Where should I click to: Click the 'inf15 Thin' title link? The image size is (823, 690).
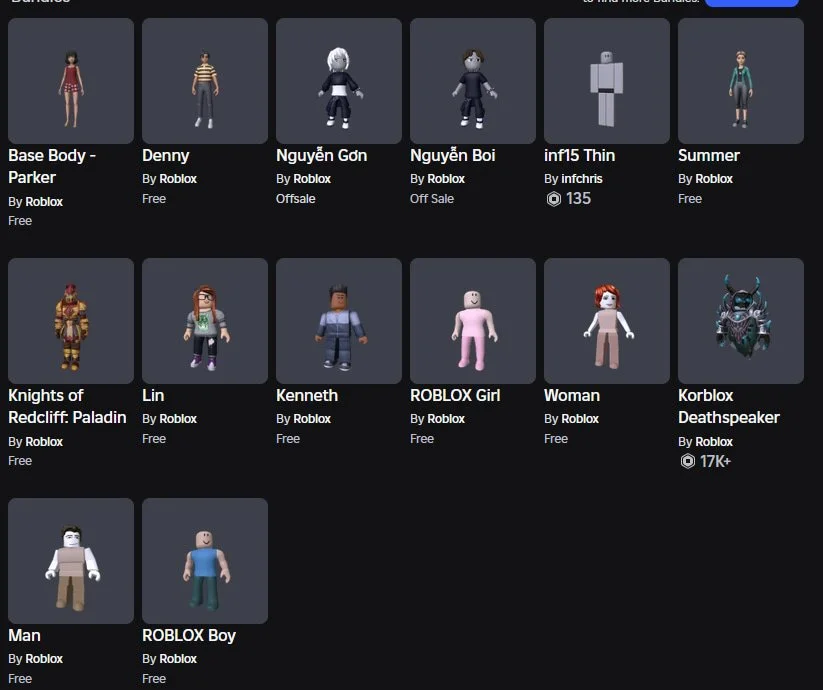pyautogui.click(x=579, y=155)
